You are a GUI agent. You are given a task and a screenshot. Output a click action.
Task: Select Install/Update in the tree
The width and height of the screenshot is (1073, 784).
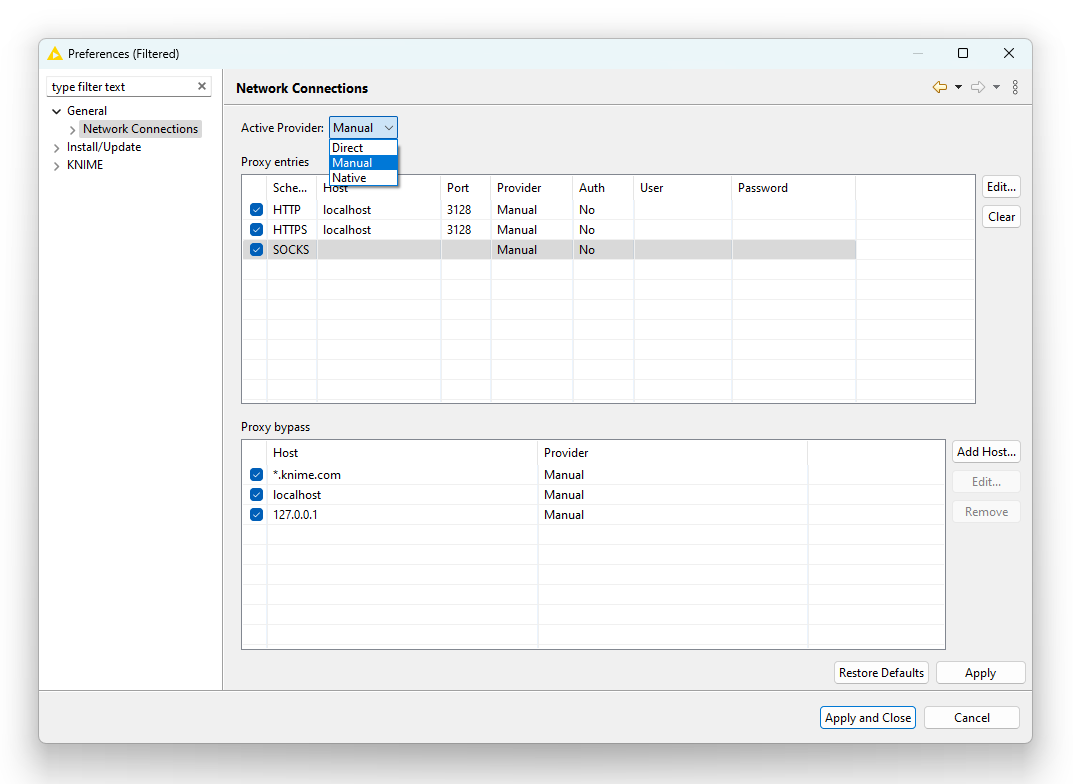[104, 147]
